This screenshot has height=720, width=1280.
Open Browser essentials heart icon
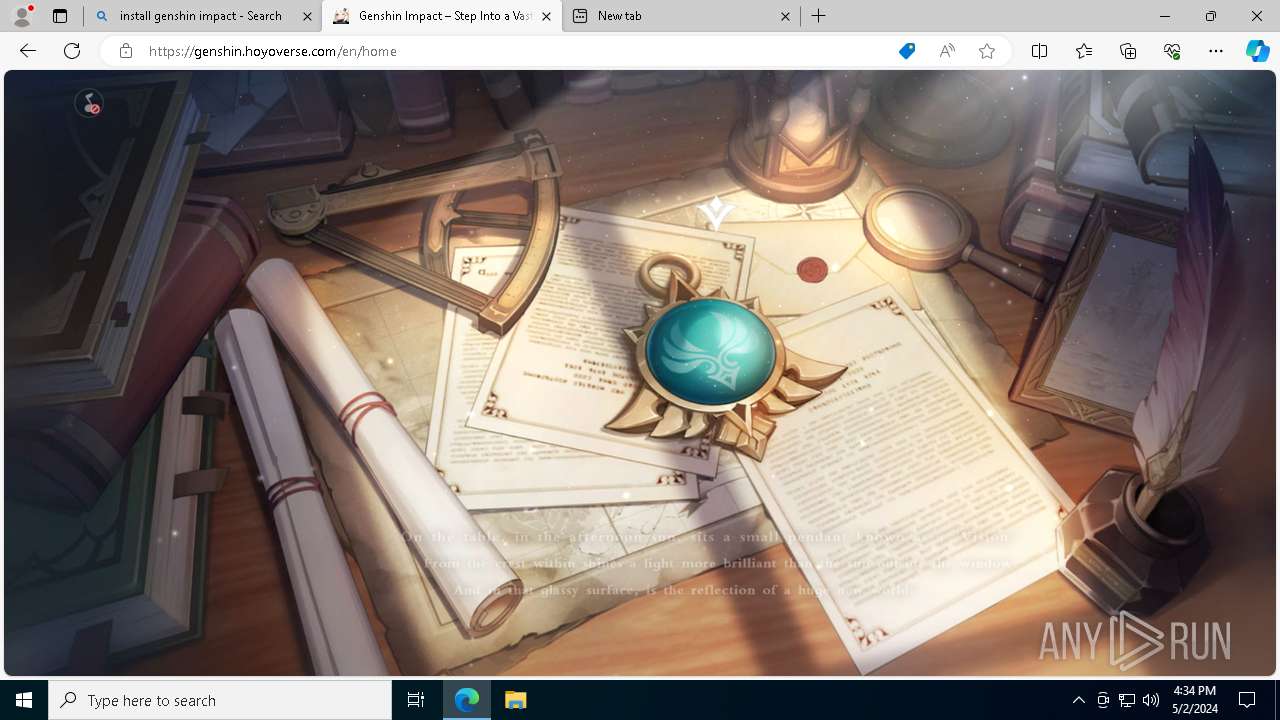1172,51
